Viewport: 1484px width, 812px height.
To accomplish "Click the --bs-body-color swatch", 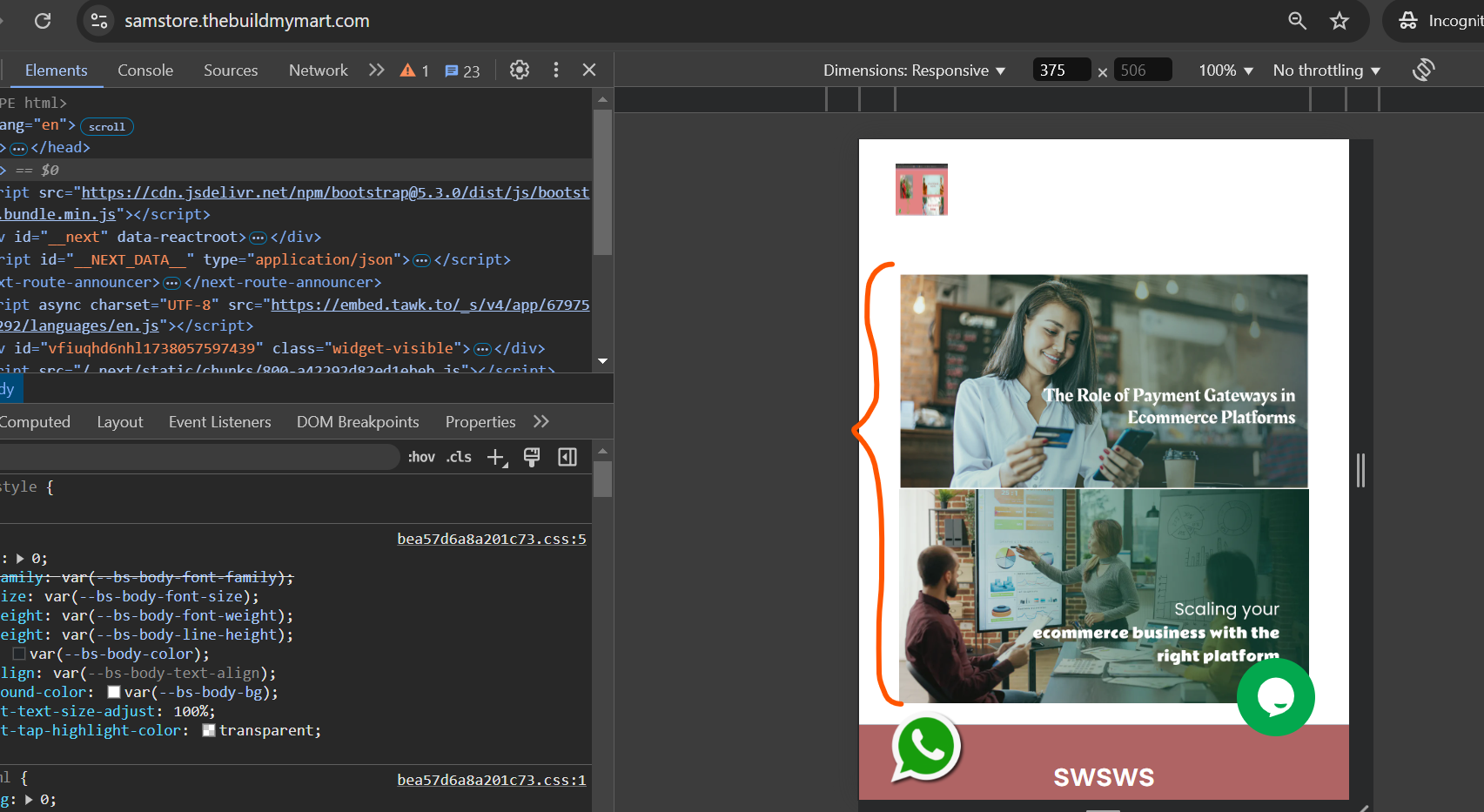I will tap(19, 654).
